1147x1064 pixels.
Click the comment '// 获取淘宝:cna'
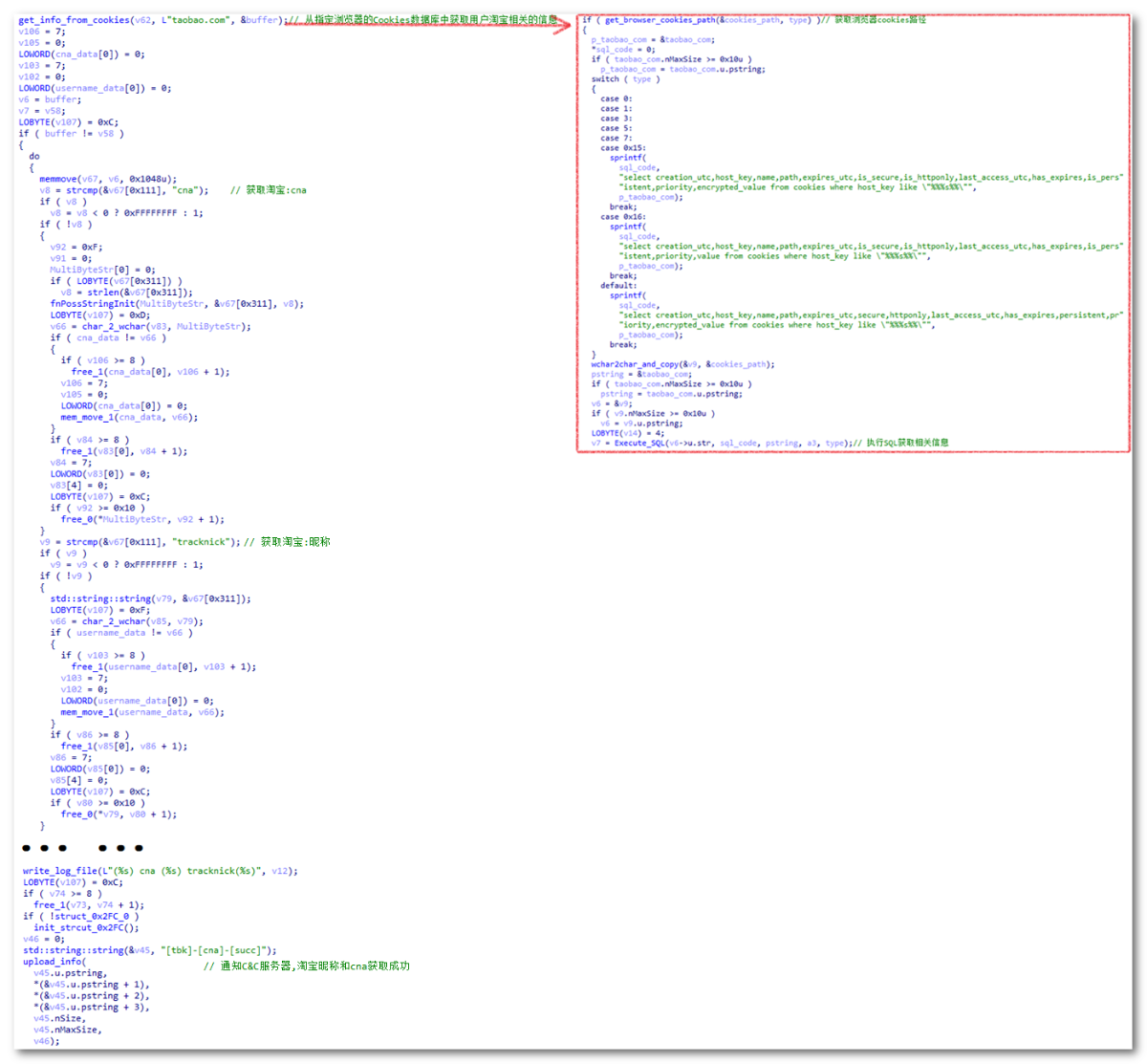[x=269, y=190]
